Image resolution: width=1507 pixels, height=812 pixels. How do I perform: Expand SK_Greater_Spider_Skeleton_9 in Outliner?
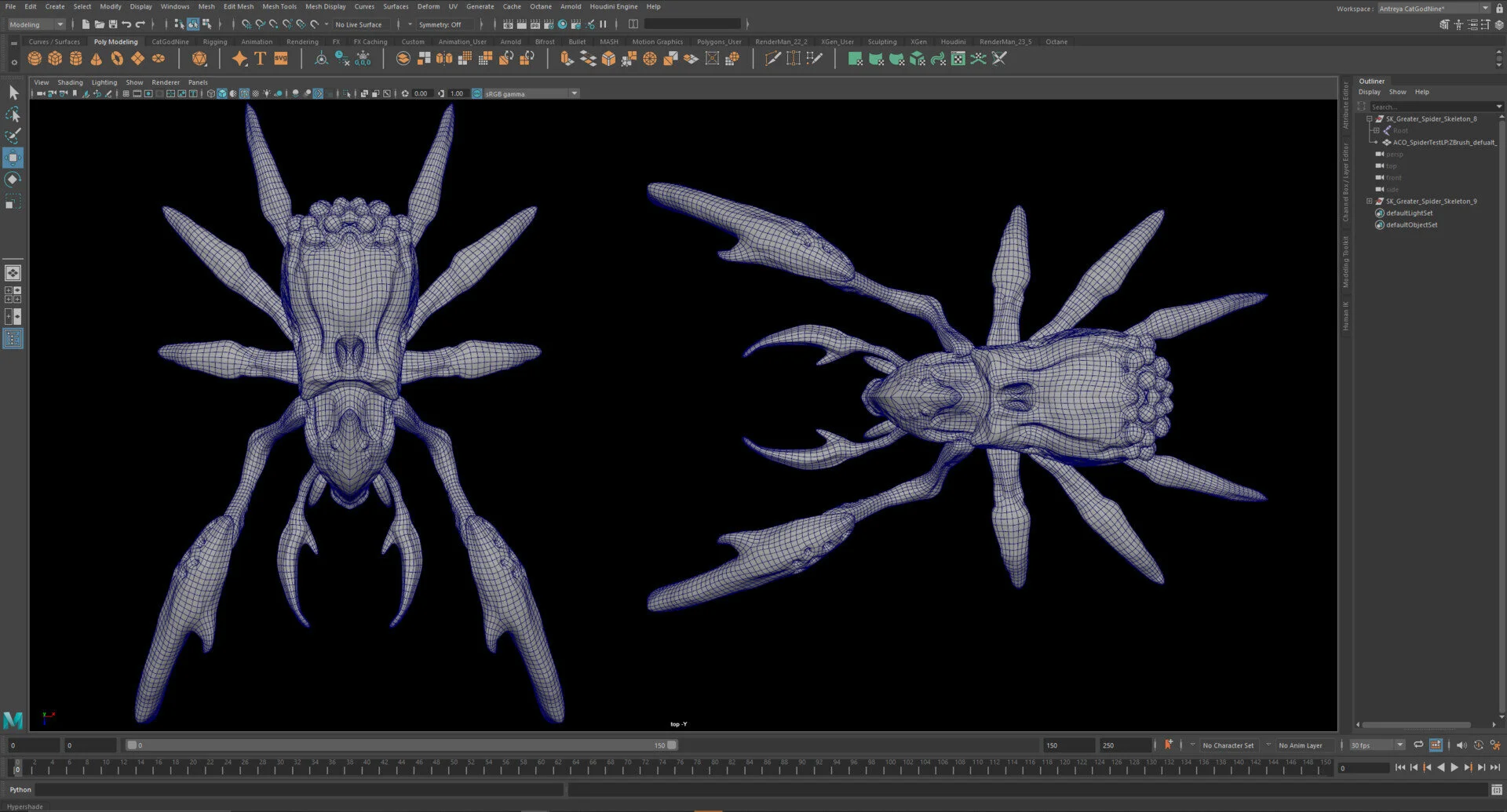(1370, 202)
